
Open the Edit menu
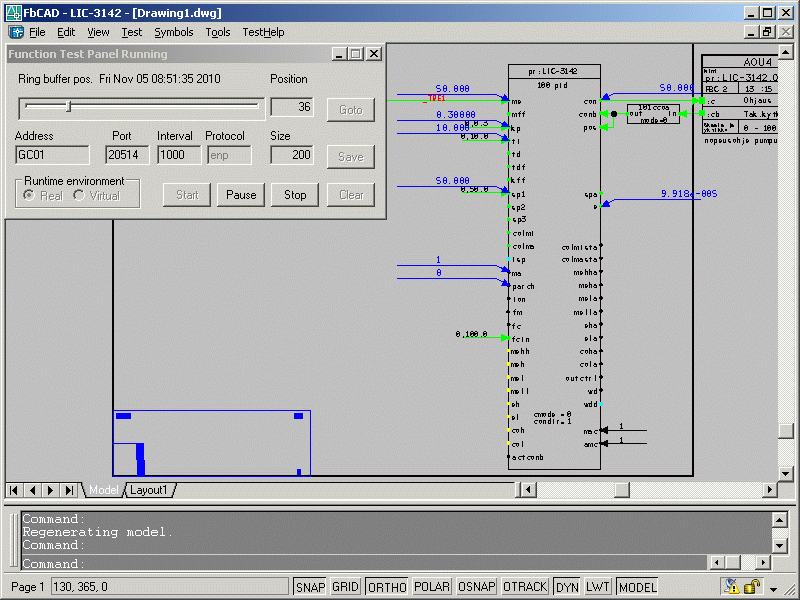66,32
